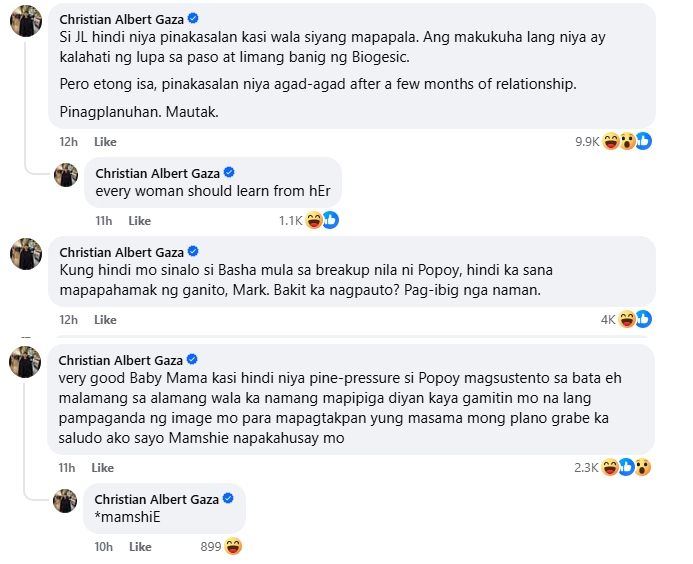Screen dimensions: 693x564
Task: Click the 12h timestamp under Basha comment
Action: coord(68,320)
